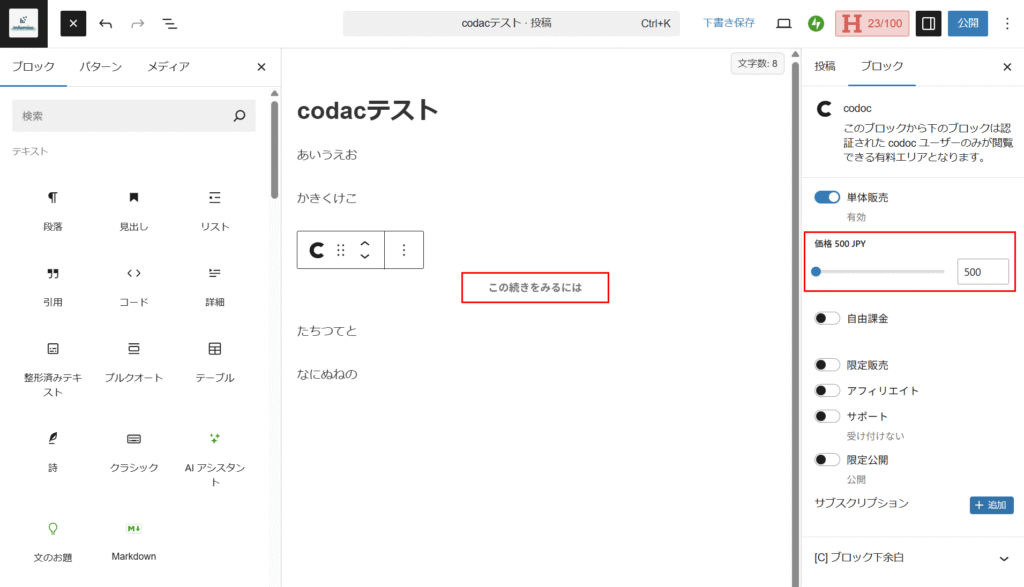Close the settings sidebar
This screenshot has height=587, width=1024.
[x=1007, y=67]
